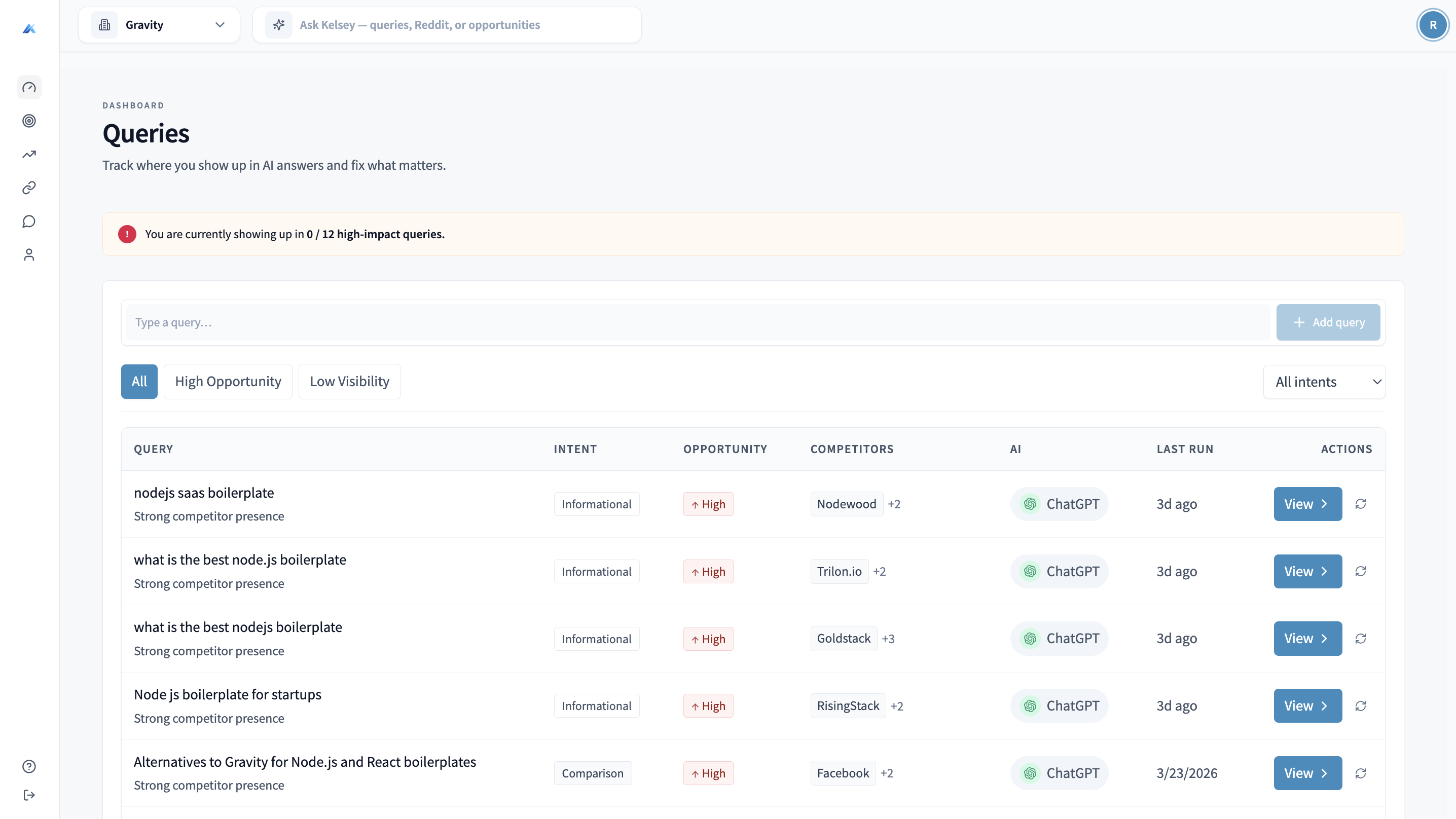Screen dimensions: 1456x819
Task: Enable the High Opportunity filter
Action: pyautogui.click(x=228, y=381)
